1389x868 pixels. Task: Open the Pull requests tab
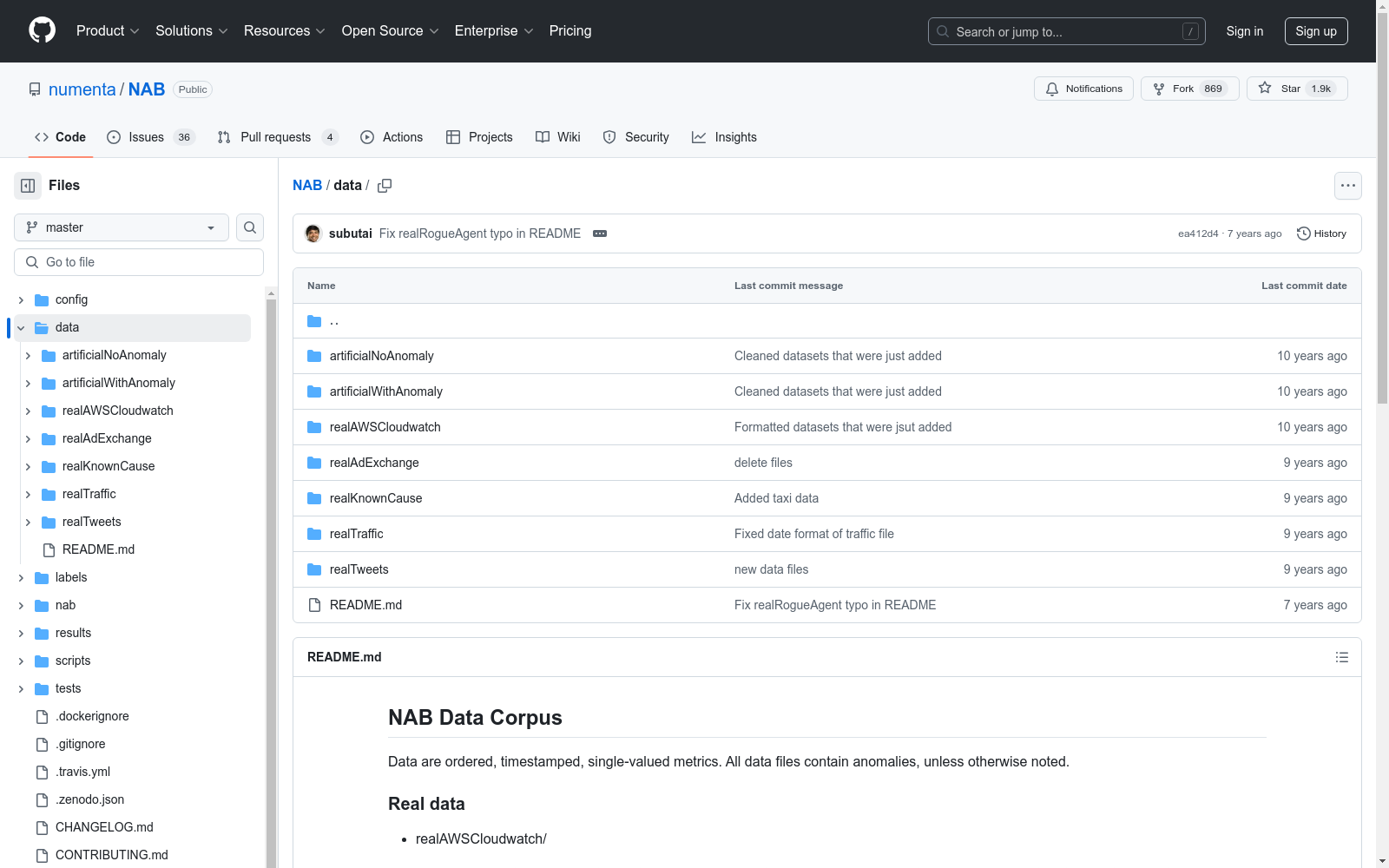277,137
